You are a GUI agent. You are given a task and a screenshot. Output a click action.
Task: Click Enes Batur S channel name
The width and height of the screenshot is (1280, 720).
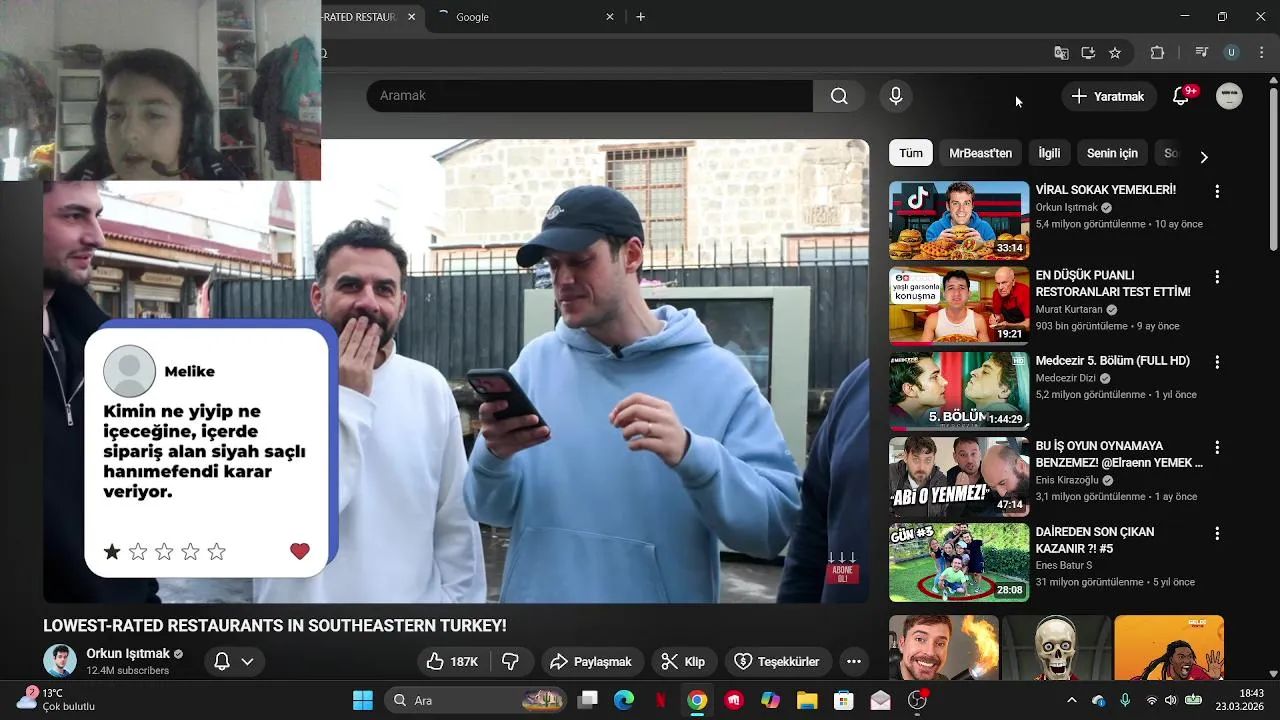point(1064,566)
